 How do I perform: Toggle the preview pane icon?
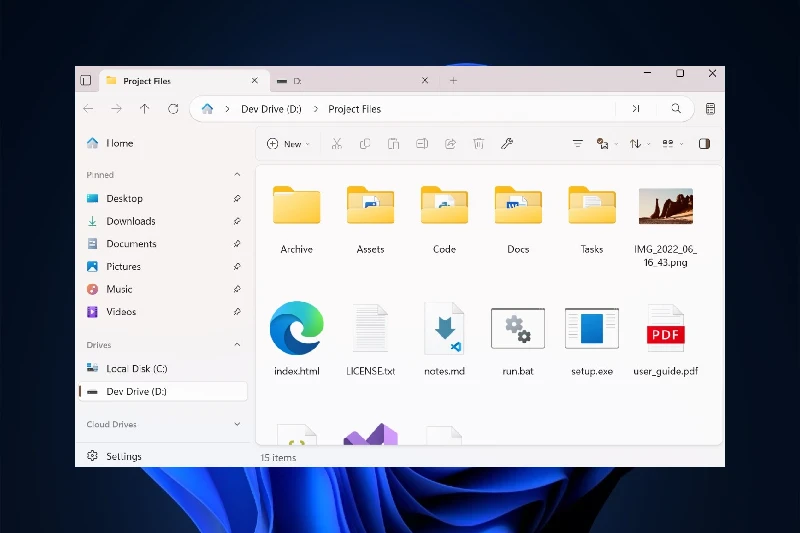point(704,144)
